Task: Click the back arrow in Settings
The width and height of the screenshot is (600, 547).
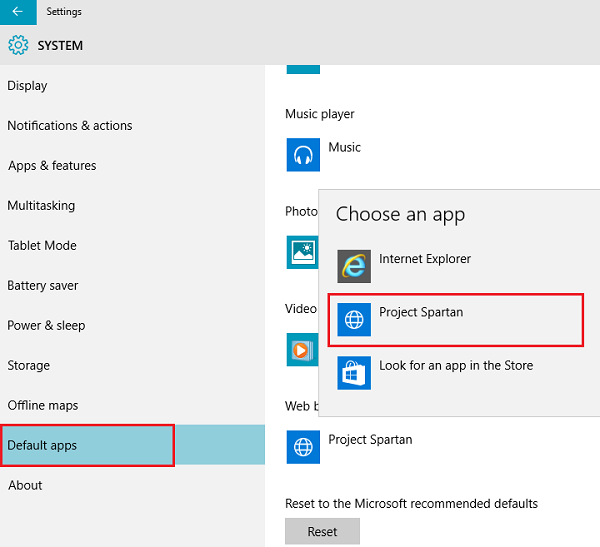Action: pyautogui.click(x=18, y=12)
